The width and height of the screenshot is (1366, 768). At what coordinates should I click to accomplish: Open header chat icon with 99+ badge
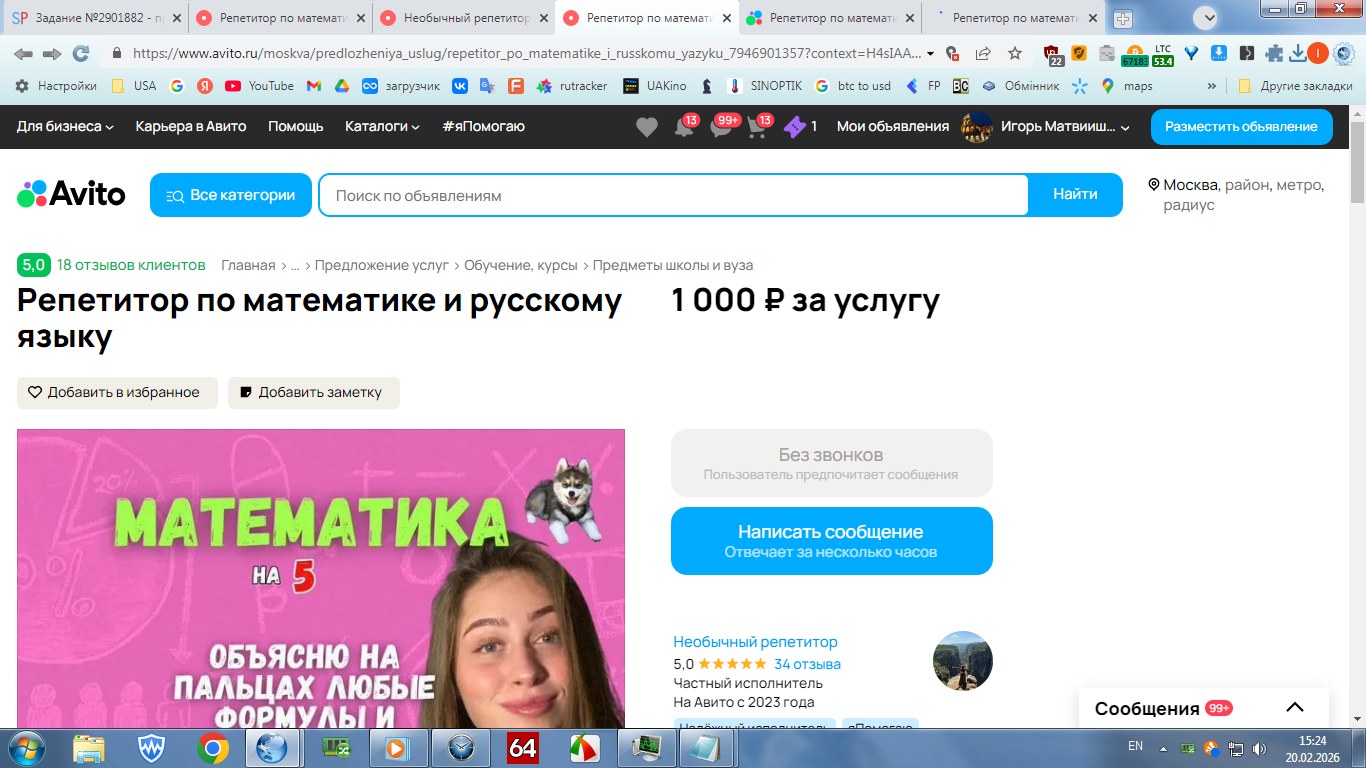723,127
